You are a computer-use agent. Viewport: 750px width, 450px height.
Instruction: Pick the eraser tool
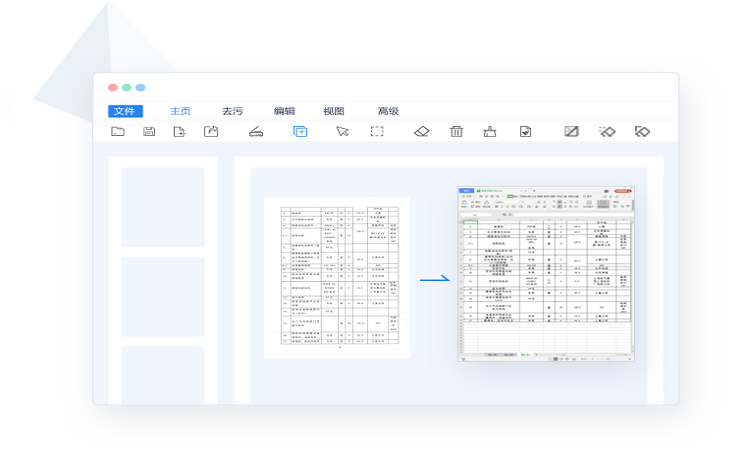(421, 132)
